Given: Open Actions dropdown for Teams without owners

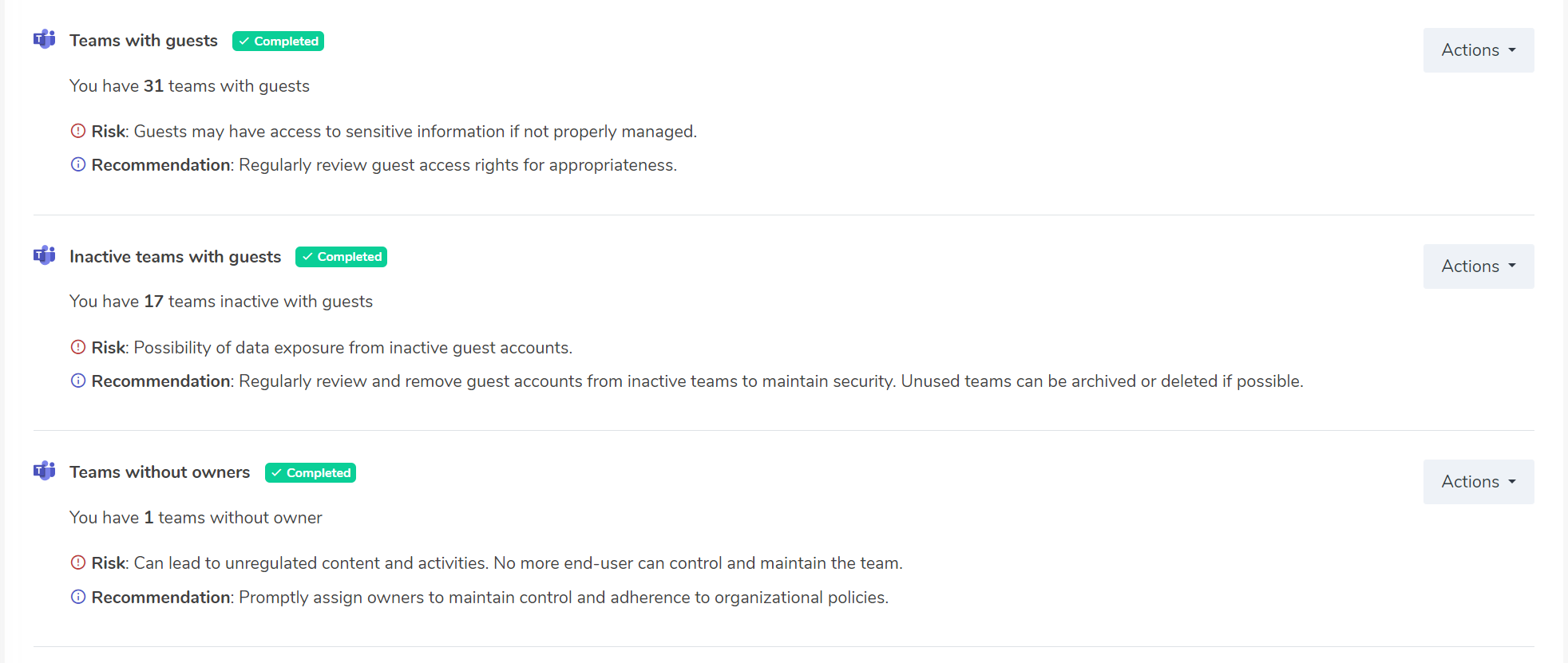Looking at the screenshot, I should point(1478,482).
